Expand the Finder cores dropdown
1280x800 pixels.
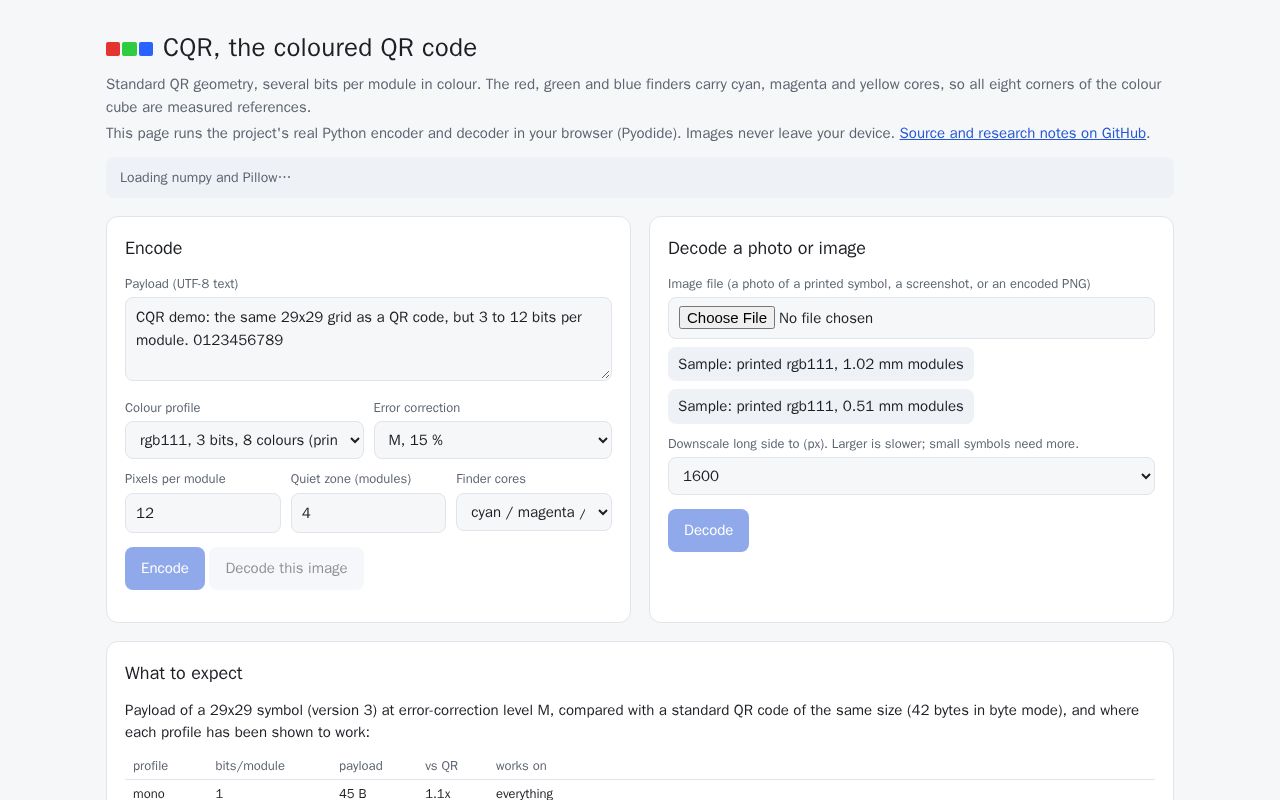534,512
